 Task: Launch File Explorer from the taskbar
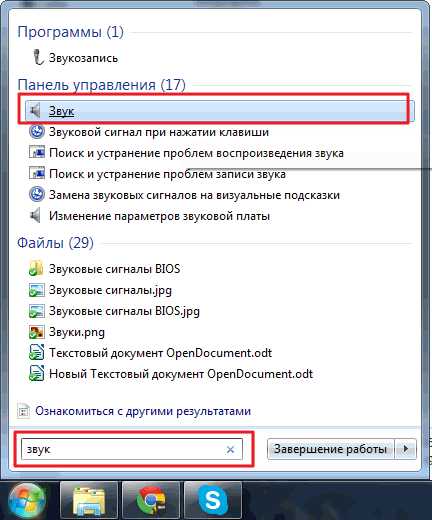(x=89, y=501)
